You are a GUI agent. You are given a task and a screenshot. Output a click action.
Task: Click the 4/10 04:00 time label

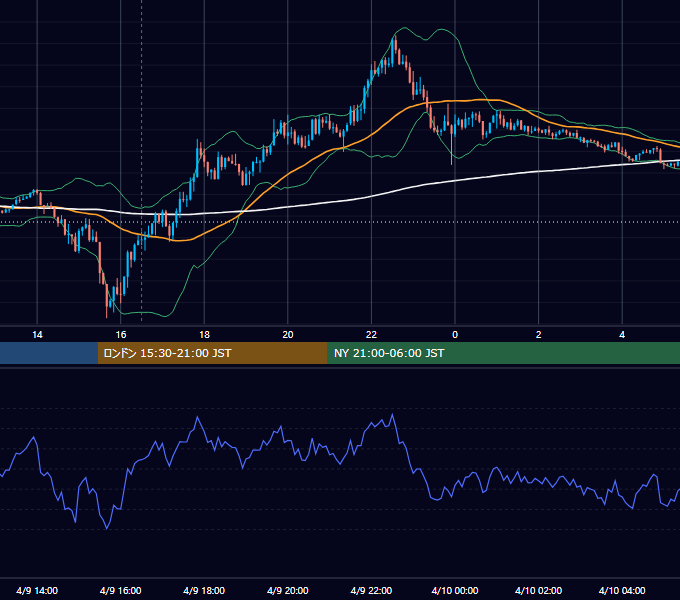622,590
